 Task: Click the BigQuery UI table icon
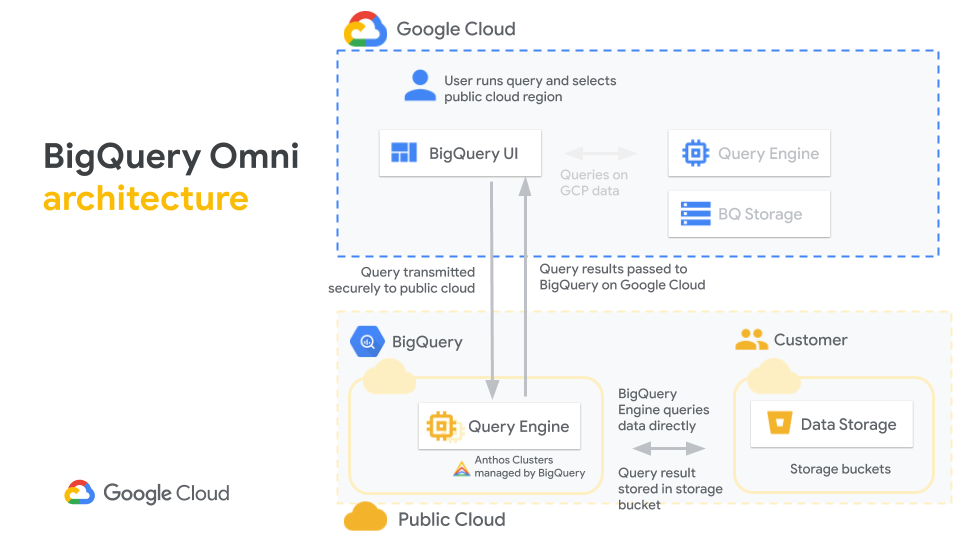click(x=404, y=152)
